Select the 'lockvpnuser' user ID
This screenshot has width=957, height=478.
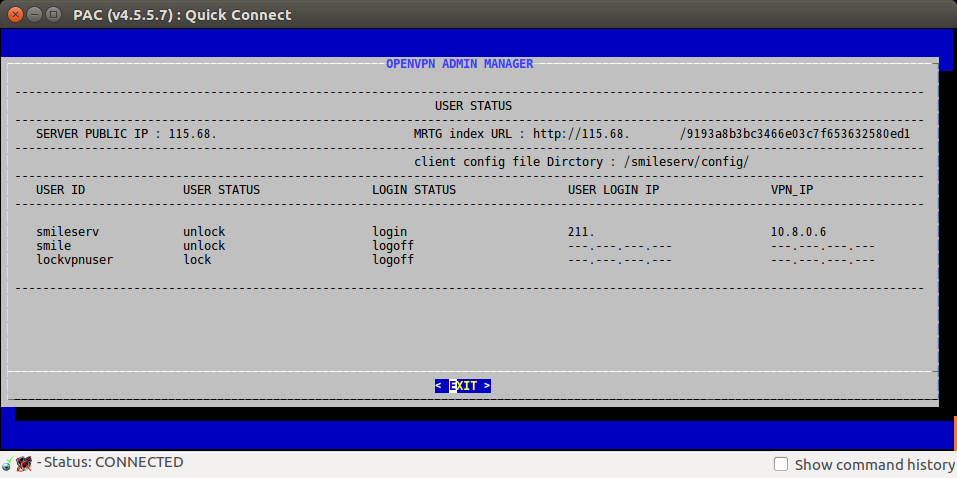74,260
